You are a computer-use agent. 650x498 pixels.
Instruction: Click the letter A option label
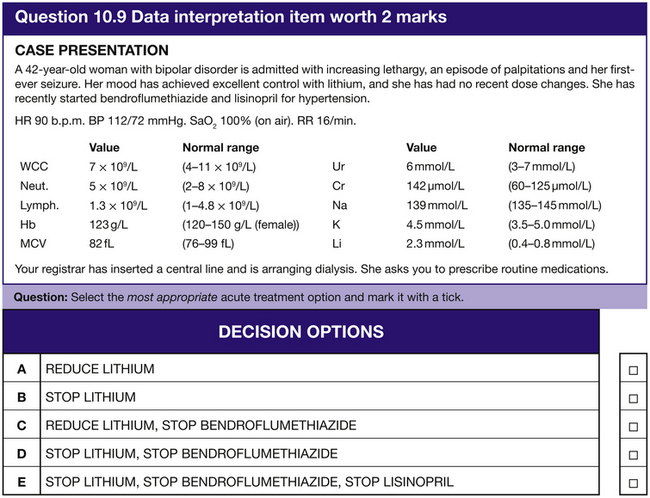tap(21, 369)
